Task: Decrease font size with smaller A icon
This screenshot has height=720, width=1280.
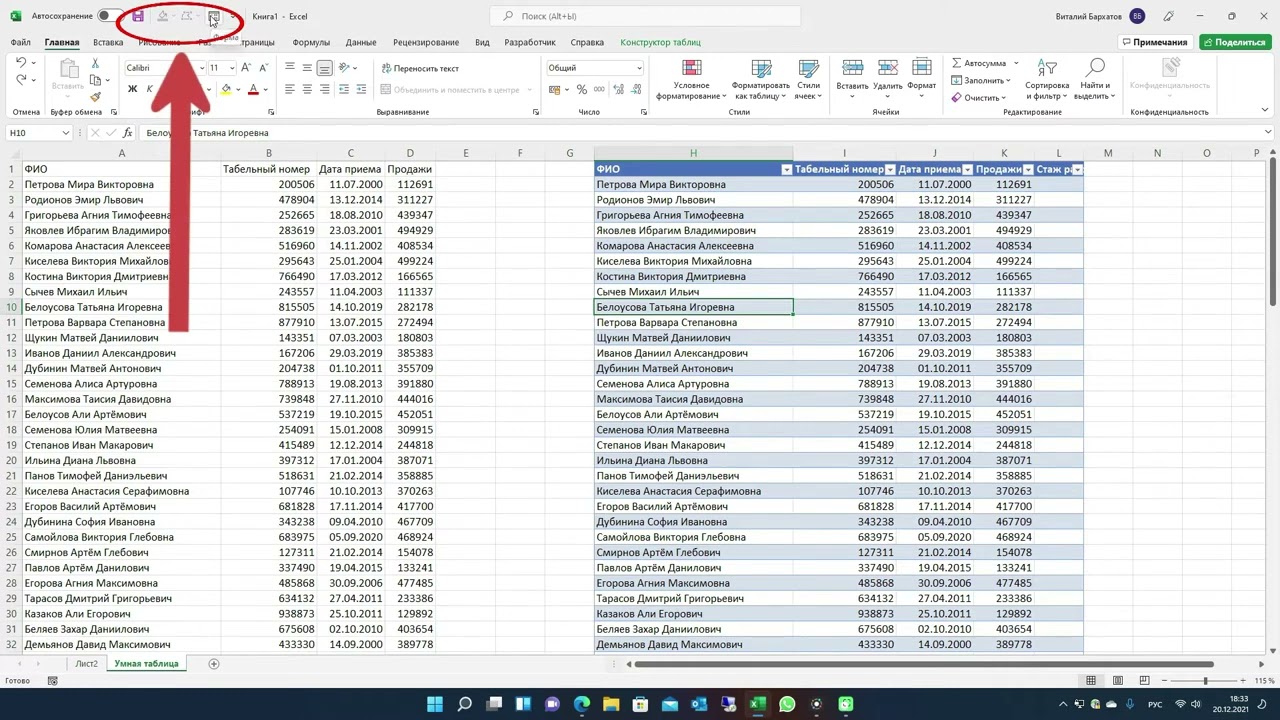Action: click(264, 67)
